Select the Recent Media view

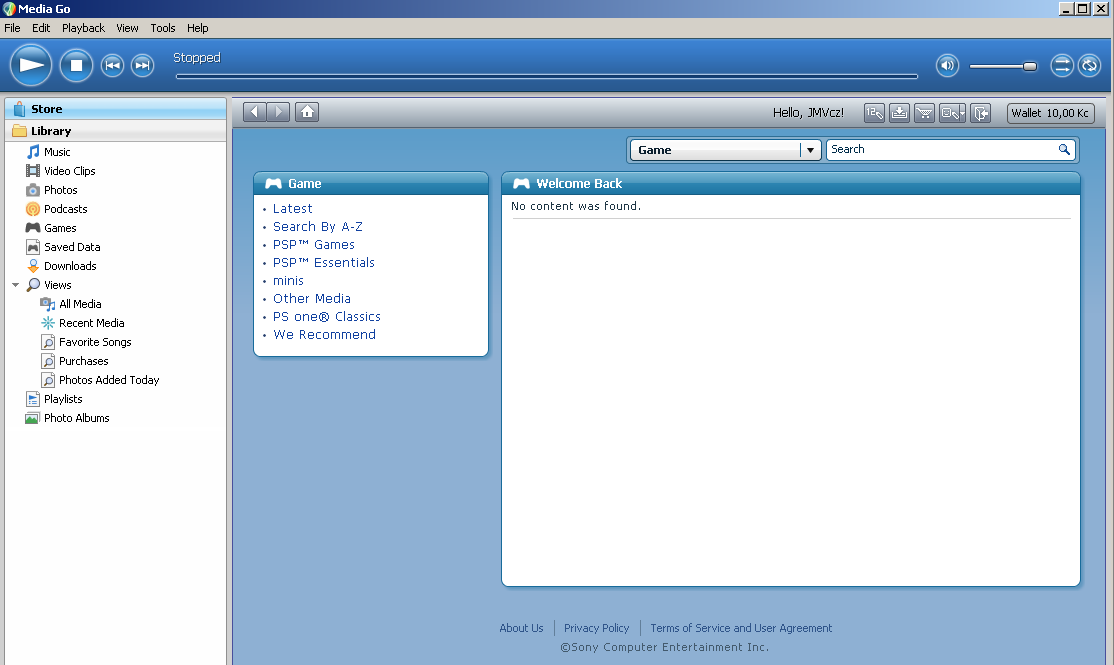91,323
